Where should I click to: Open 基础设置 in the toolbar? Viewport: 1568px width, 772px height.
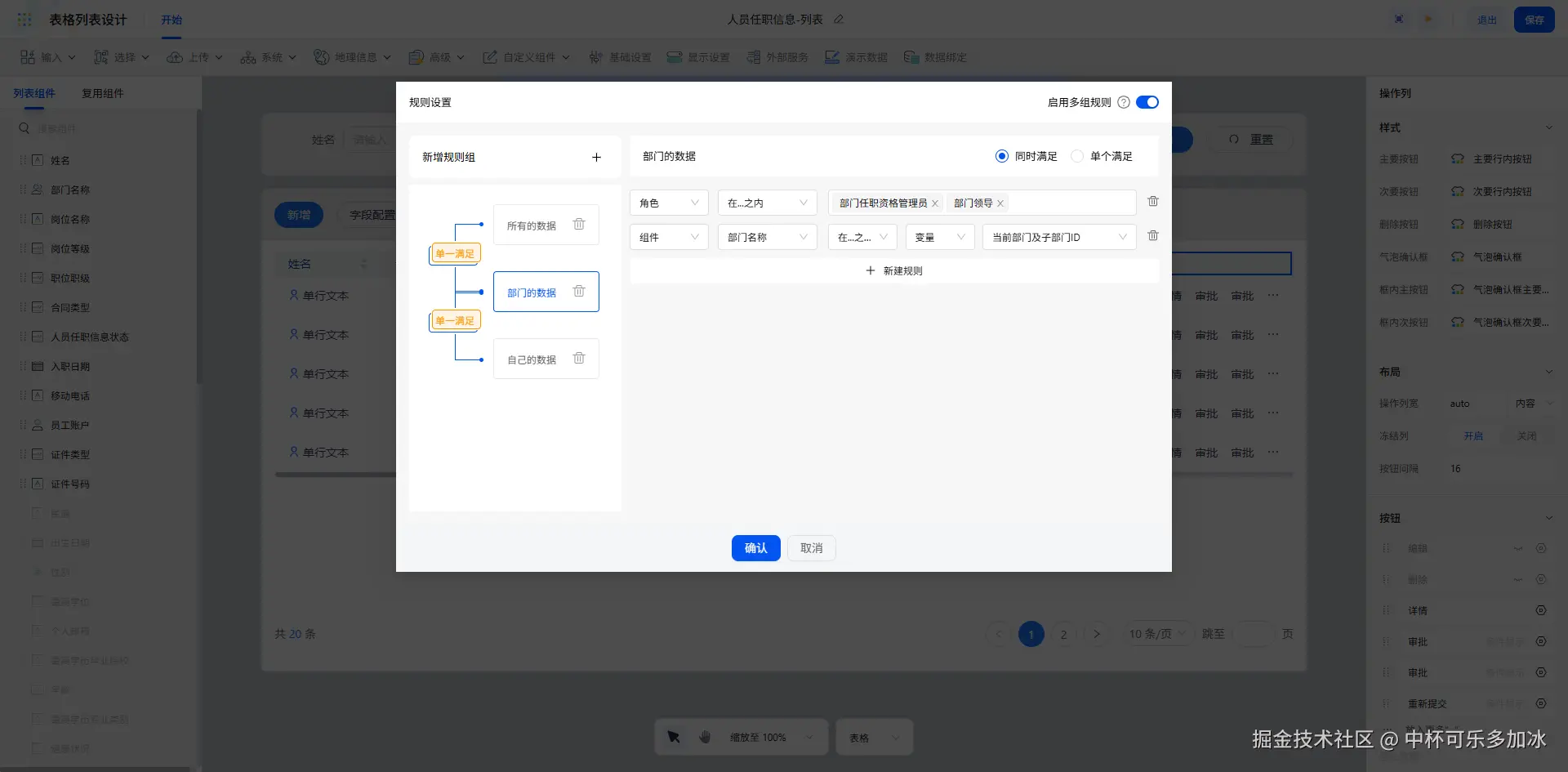[621, 57]
